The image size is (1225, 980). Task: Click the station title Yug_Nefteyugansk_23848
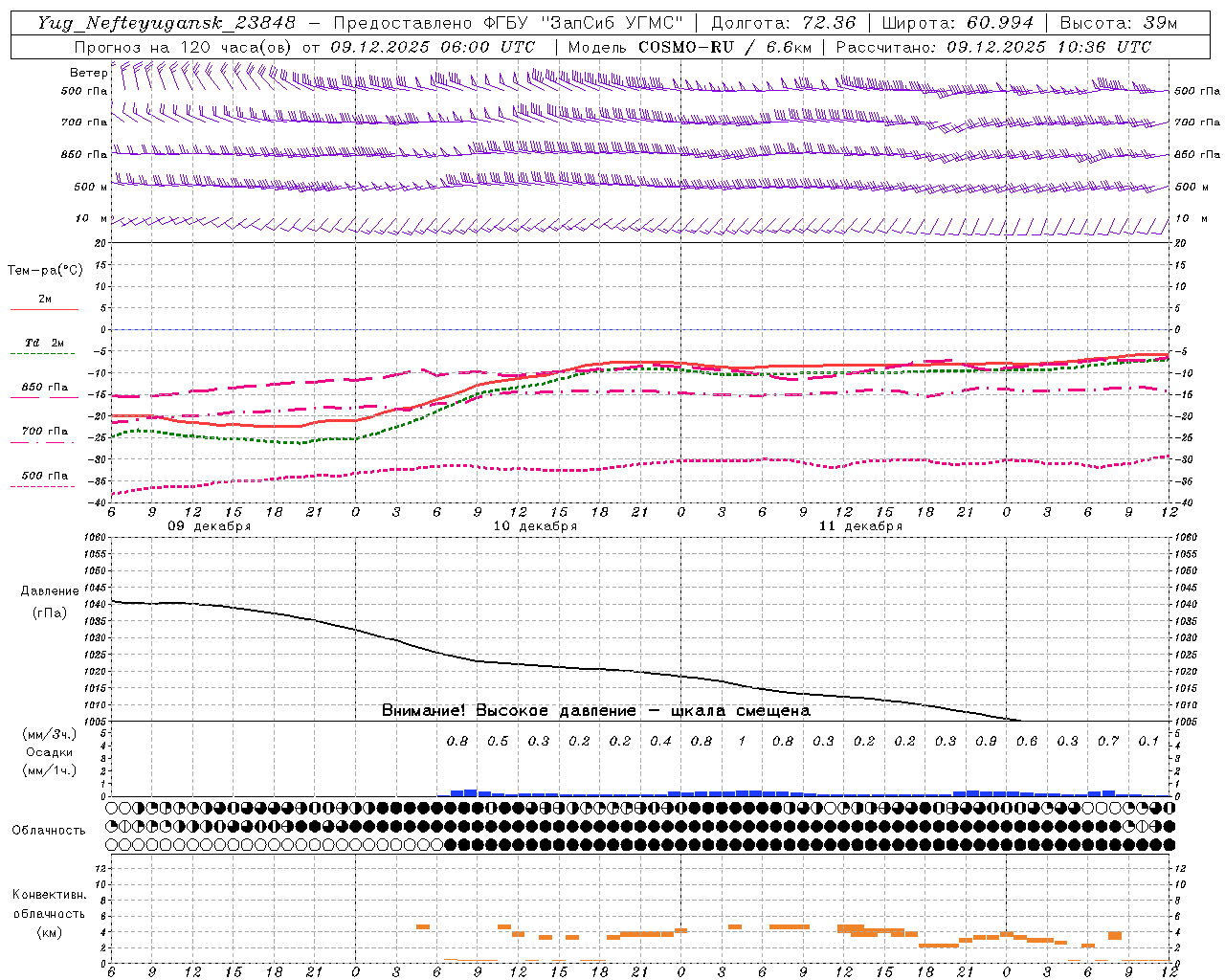click(167, 22)
